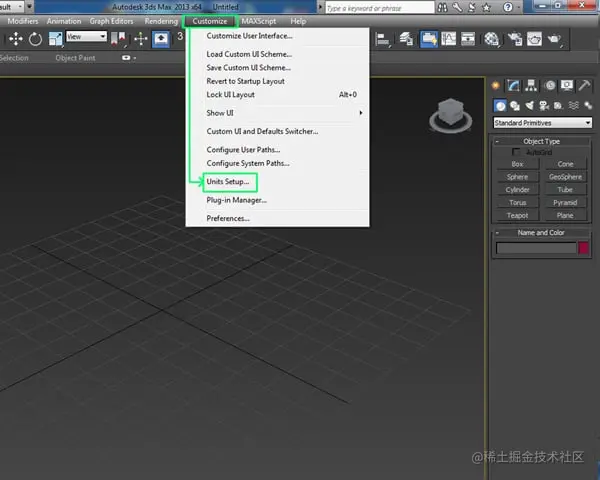Enable the AutoGrid checkbox

[516, 152]
